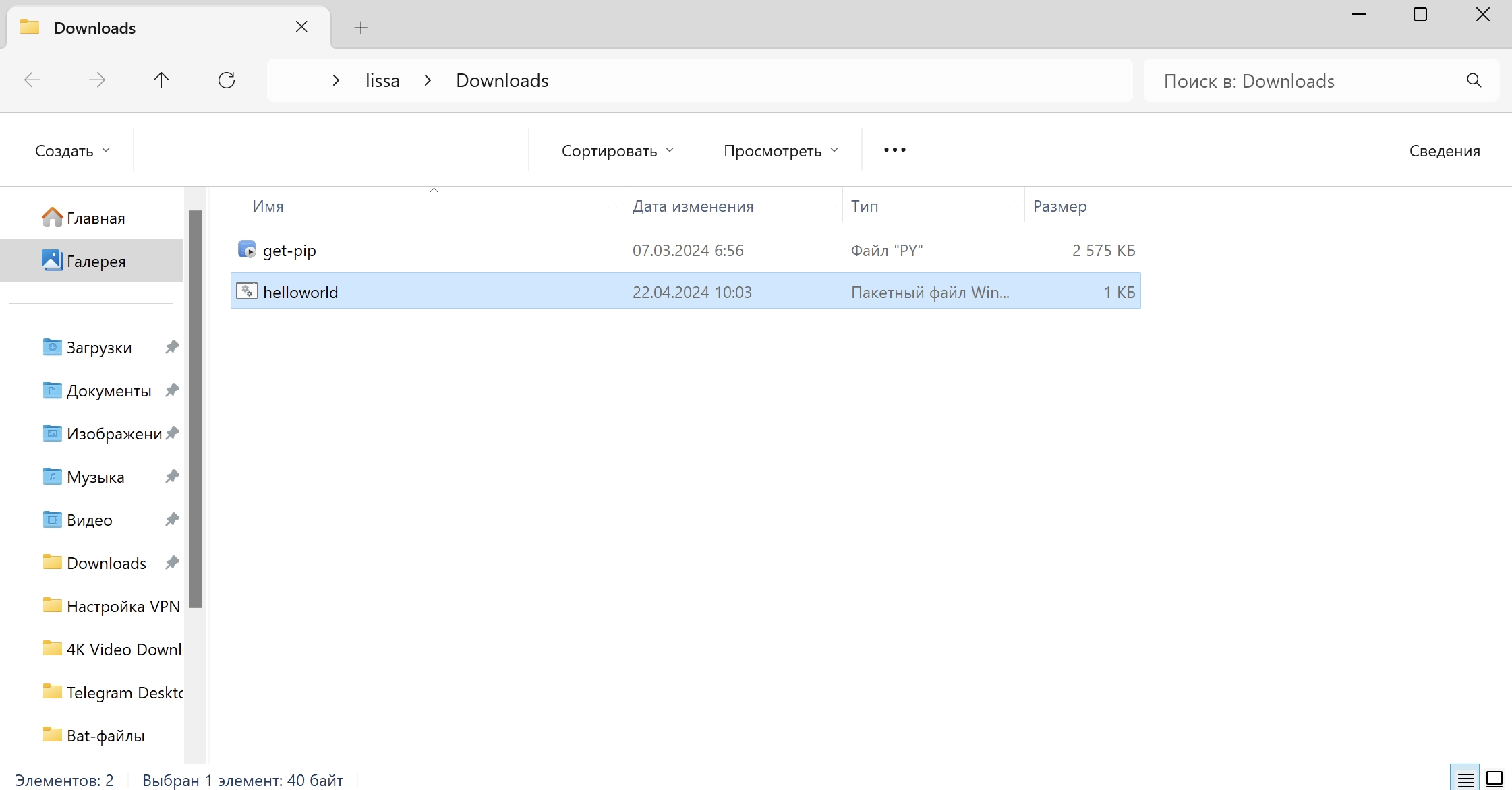Unpin Загрузки using its pin icon
The height and width of the screenshot is (790, 1512).
coord(172,347)
